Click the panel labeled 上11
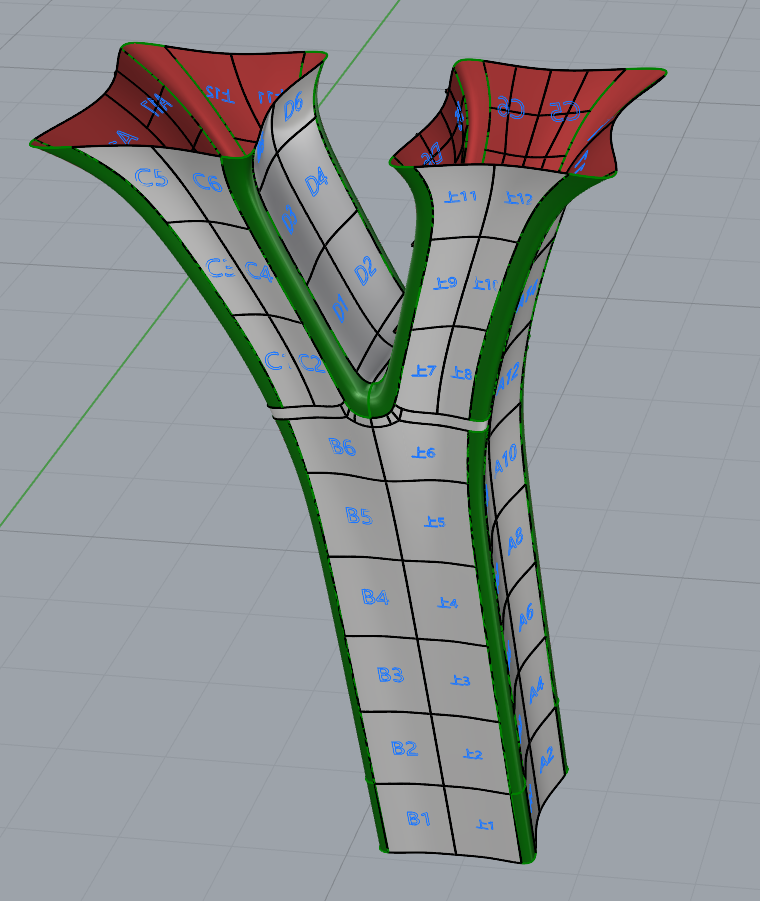The height and width of the screenshot is (901, 760). [462, 197]
